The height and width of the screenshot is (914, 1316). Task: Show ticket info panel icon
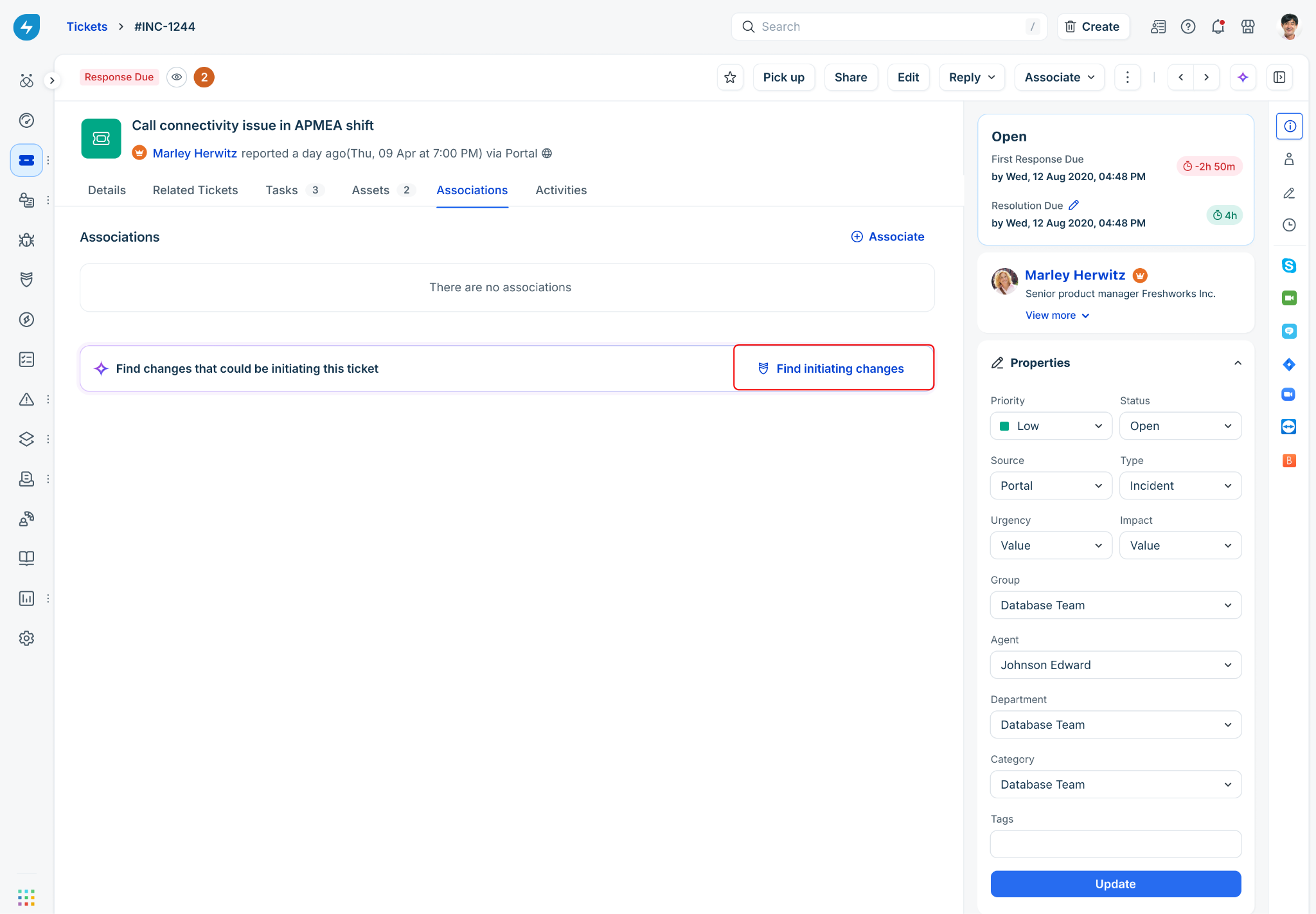click(x=1290, y=126)
